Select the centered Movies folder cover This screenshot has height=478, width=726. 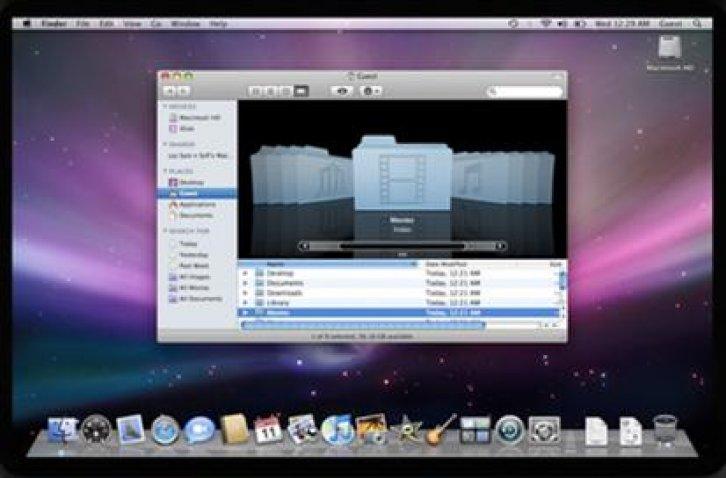pos(402,172)
